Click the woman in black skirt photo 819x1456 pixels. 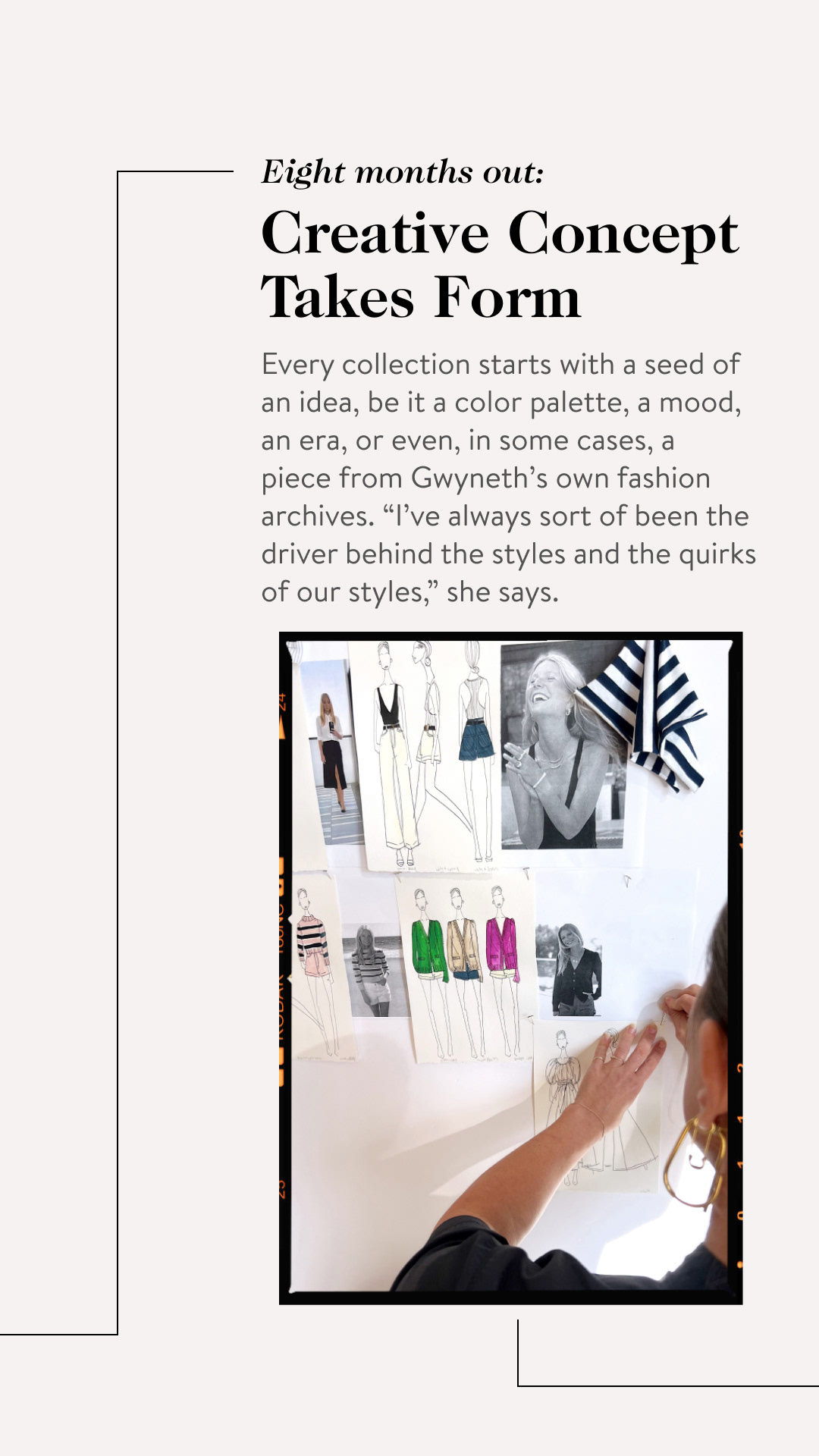[x=332, y=752]
